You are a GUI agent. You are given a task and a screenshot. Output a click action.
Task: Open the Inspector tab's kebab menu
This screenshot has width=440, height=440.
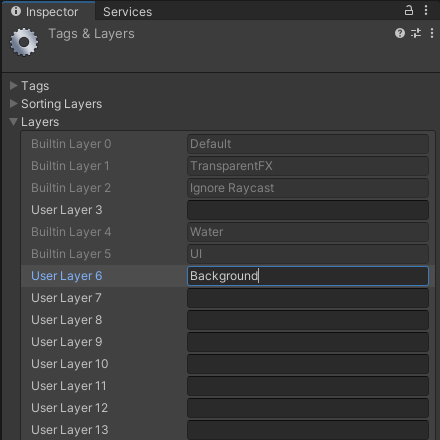point(426,10)
